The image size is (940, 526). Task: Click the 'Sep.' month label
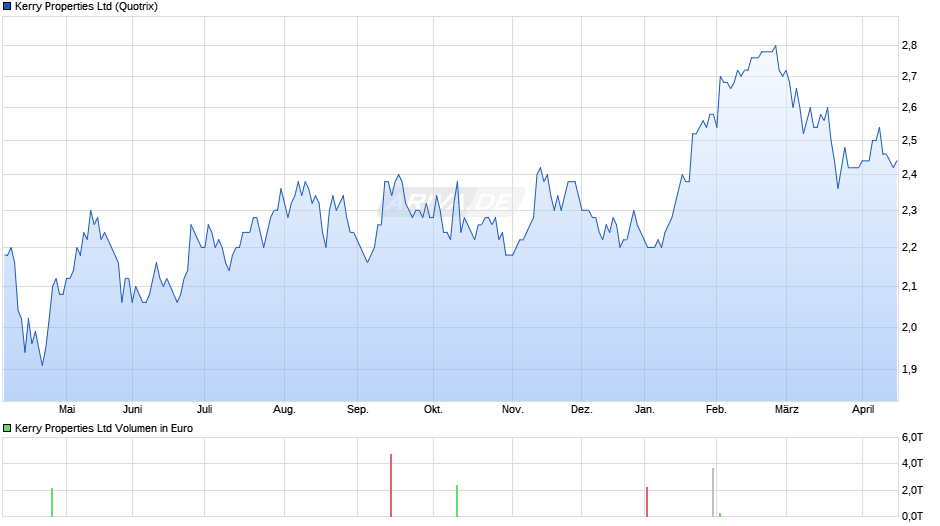(x=358, y=410)
